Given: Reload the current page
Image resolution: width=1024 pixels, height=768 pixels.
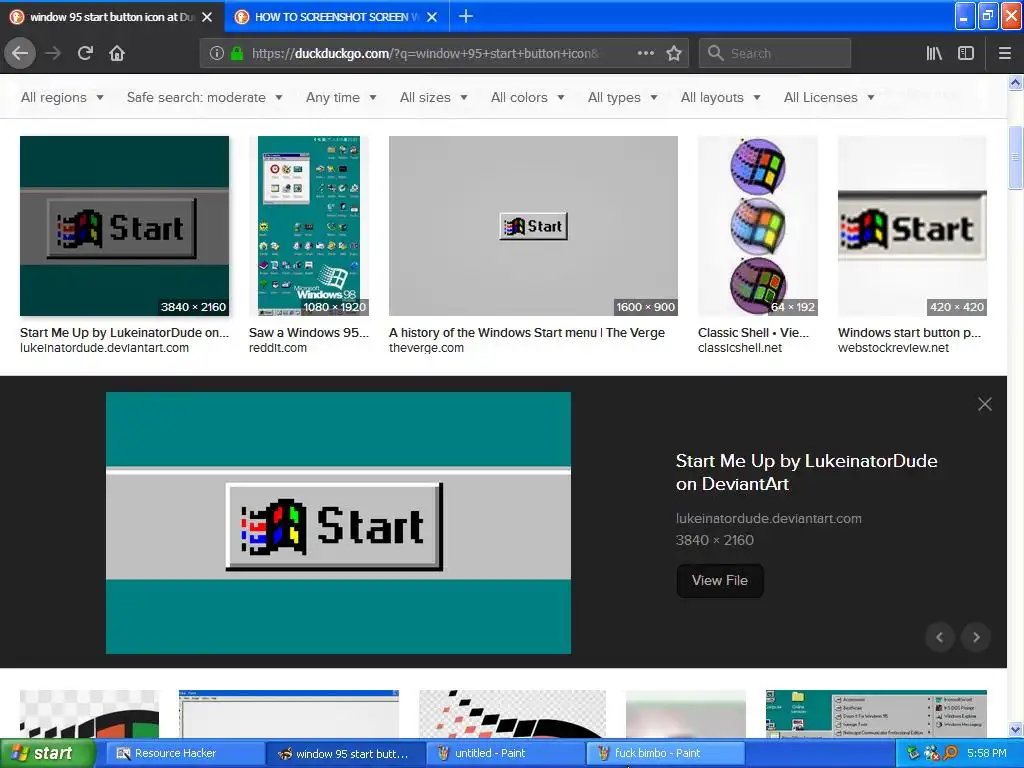Looking at the screenshot, I should 85,53.
